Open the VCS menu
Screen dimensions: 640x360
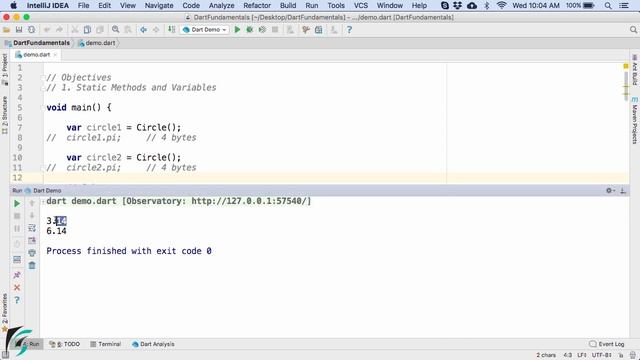tap(360, 5)
